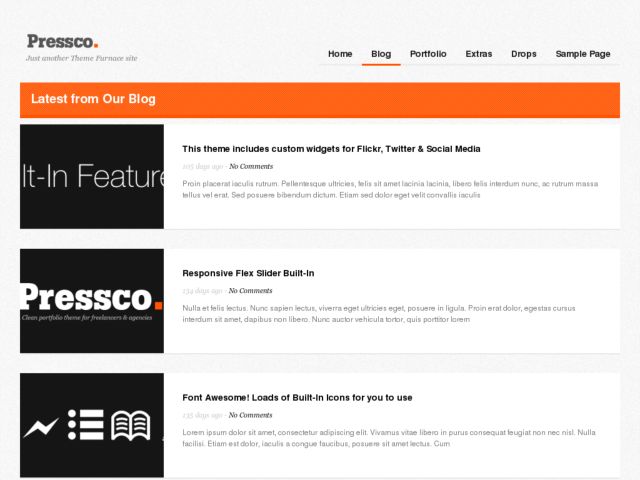
Task: Open Responsive Flex Slider Built-In post
Action: [x=248, y=273]
